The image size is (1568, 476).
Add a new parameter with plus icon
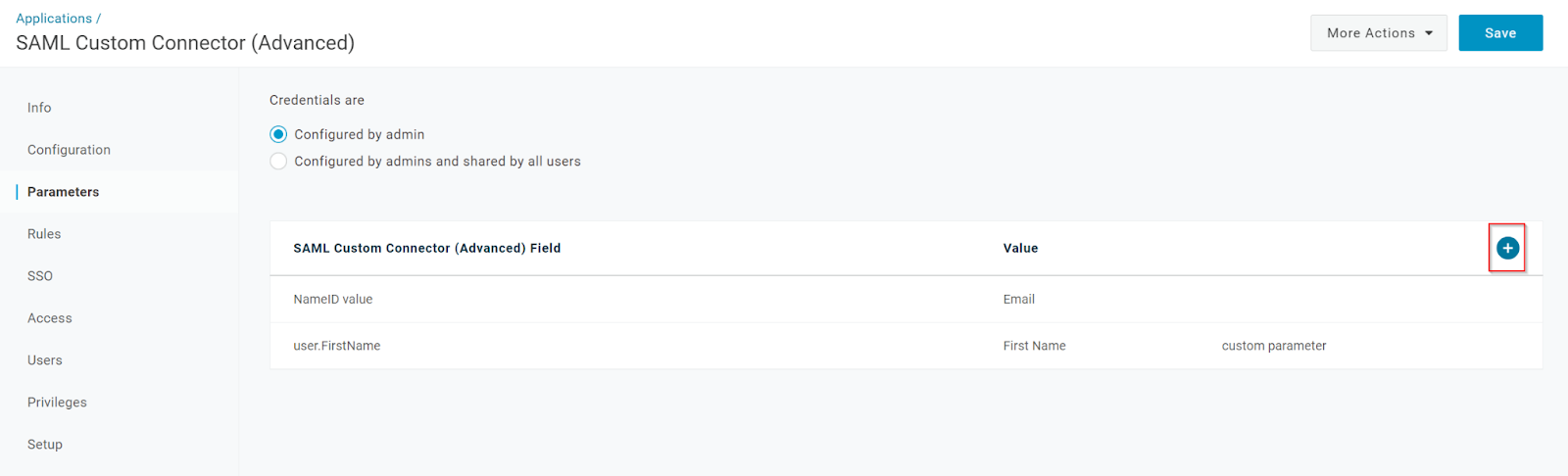tap(1507, 249)
